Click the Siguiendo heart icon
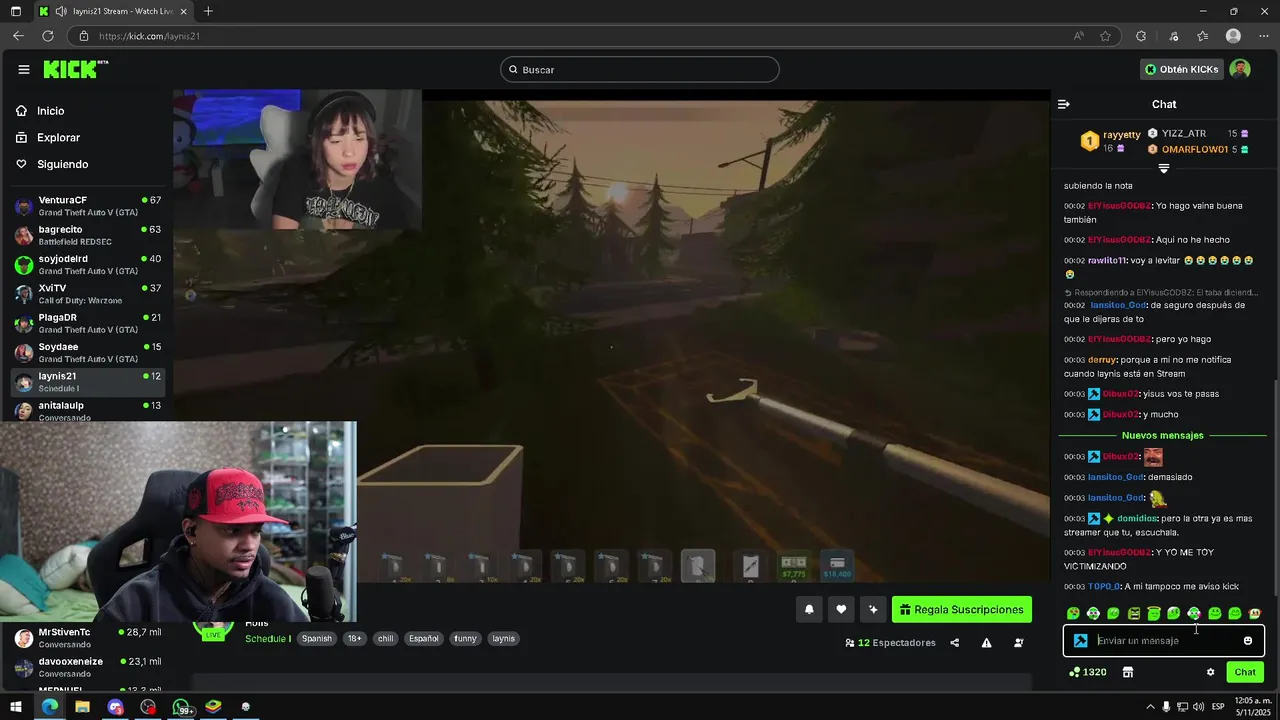The width and height of the screenshot is (1280, 720). (x=22, y=164)
